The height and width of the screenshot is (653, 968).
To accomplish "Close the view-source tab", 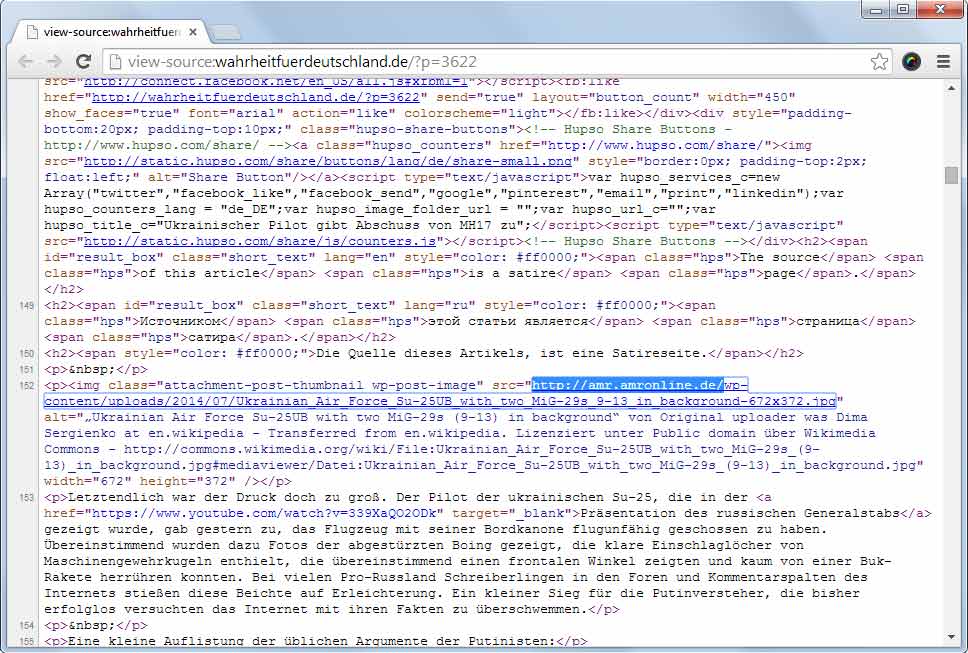I will tap(193, 31).
